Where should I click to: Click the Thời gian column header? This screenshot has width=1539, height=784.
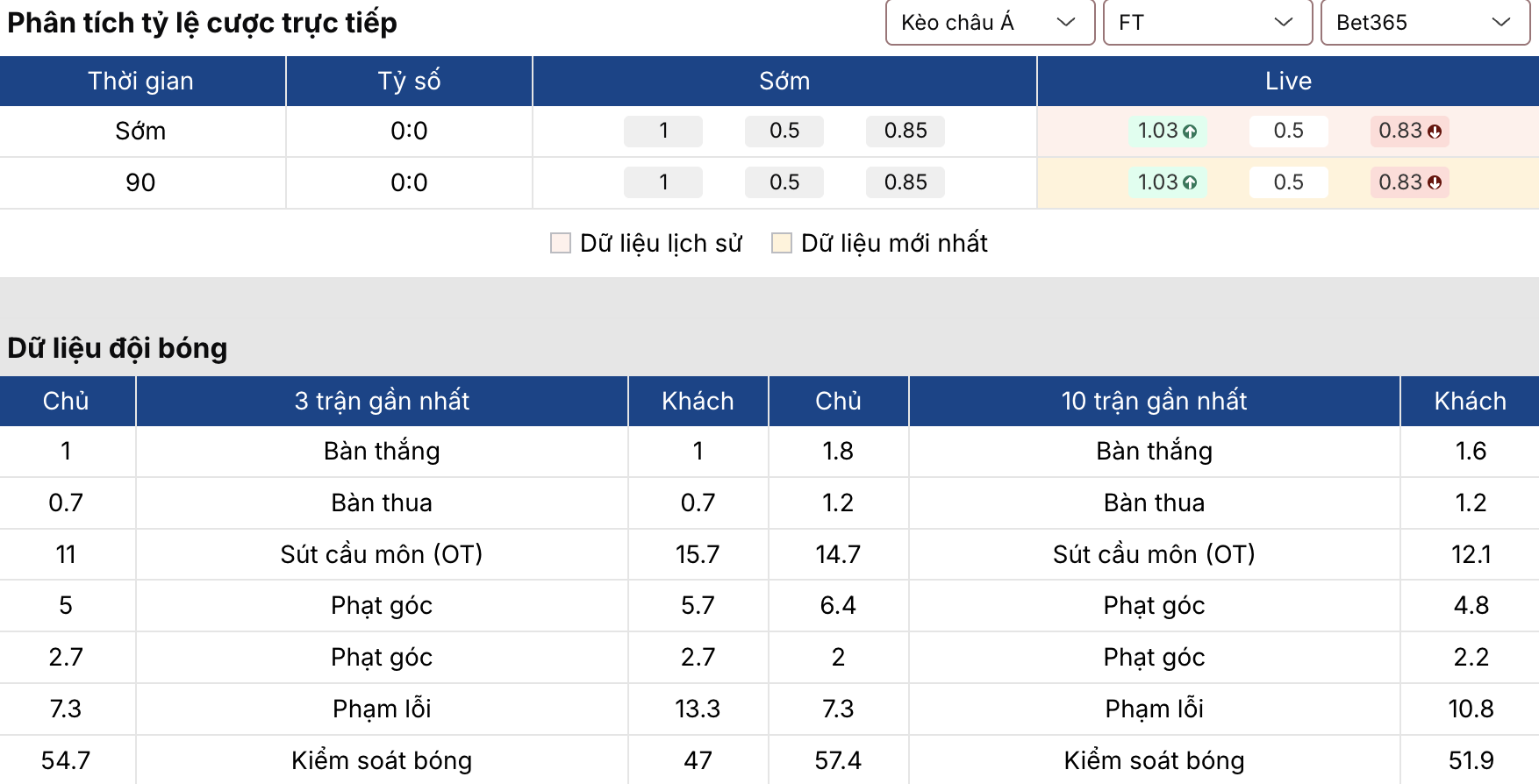pos(140,81)
